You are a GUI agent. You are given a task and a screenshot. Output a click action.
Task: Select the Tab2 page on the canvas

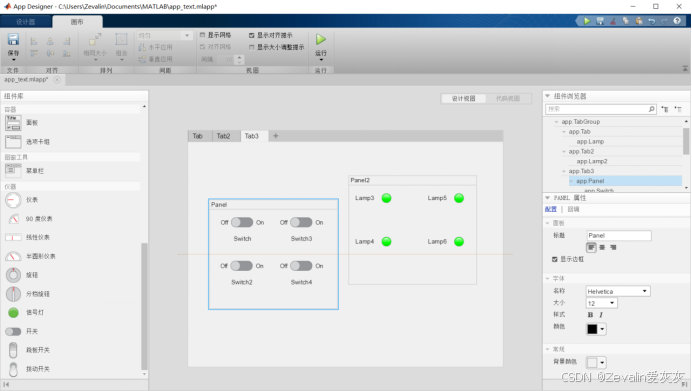(223, 136)
